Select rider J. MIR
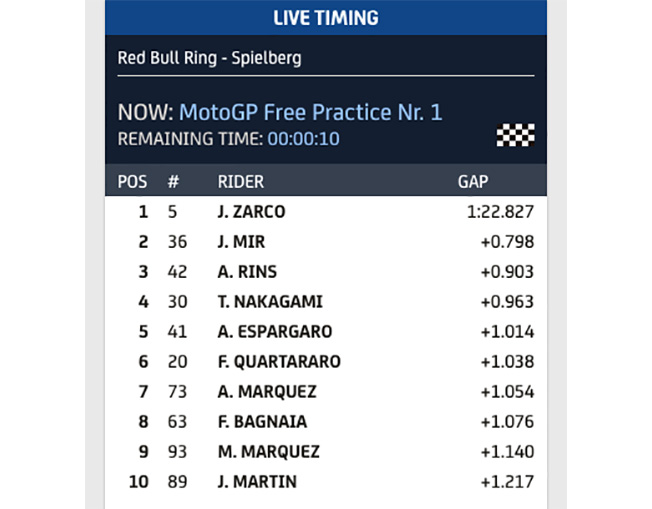Screen dimensions: 652x509 [x=241, y=242]
